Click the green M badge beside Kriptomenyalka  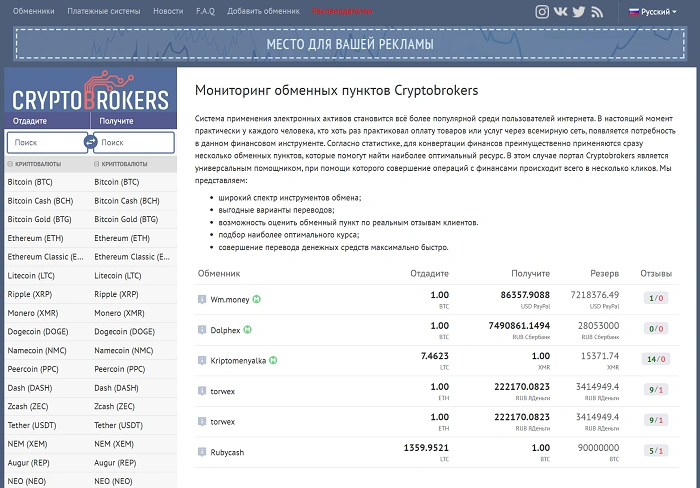pyautogui.click(x=273, y=360)
